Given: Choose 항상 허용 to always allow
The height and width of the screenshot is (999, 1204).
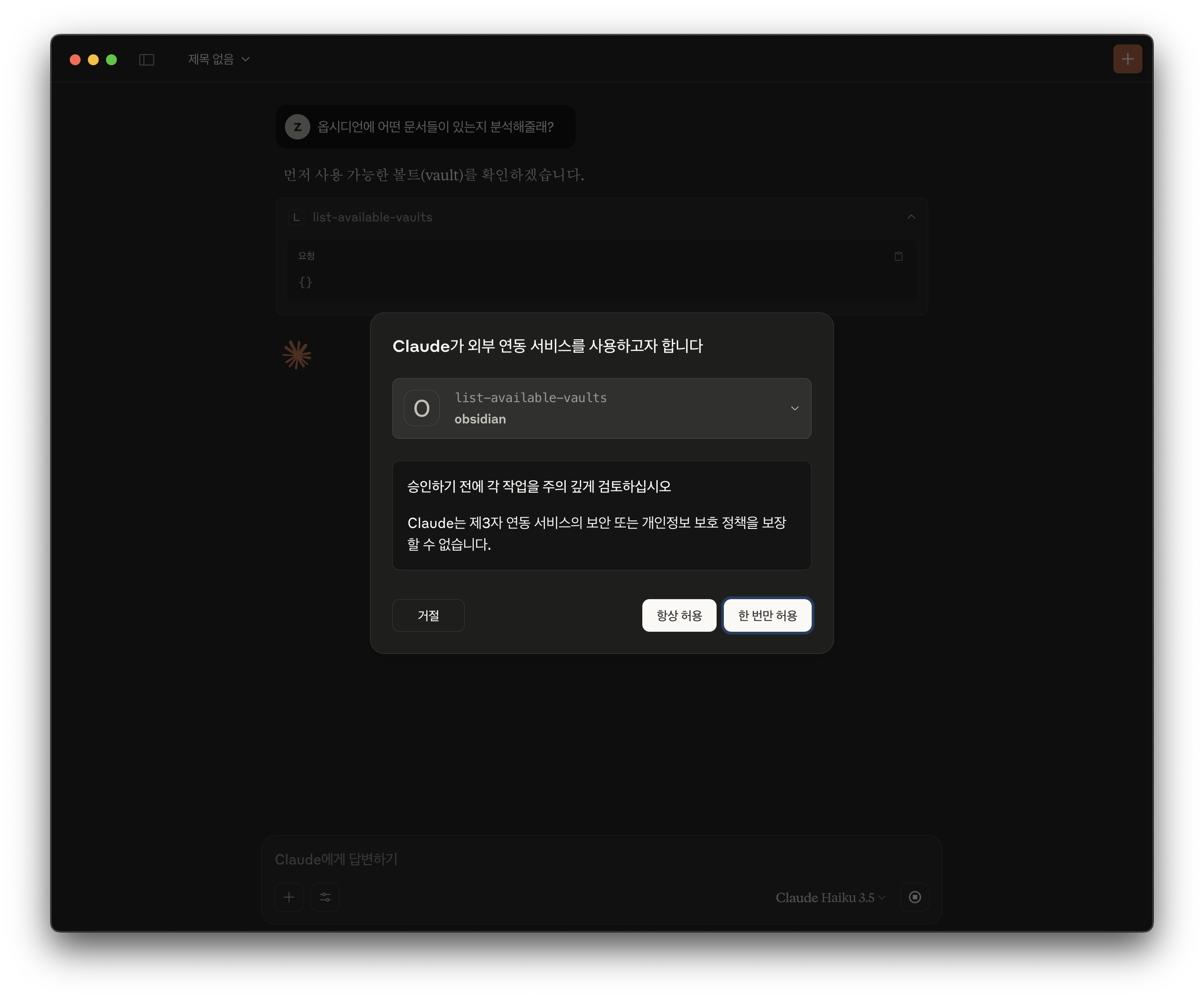Looking at the screenshot, I should coord(679,615).
